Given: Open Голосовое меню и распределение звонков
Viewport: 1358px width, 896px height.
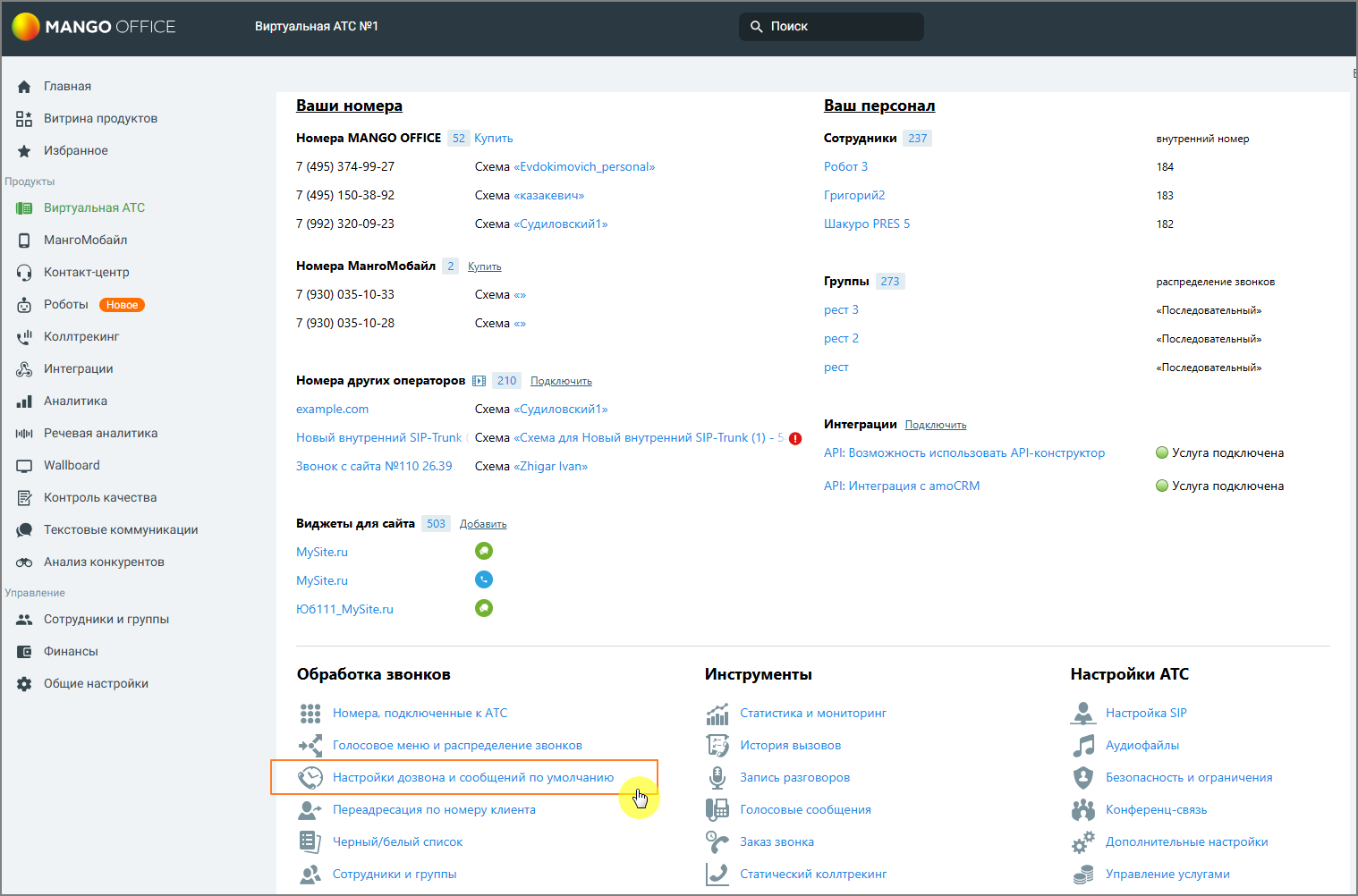Looking at the screenshot, I should point(457,746).
